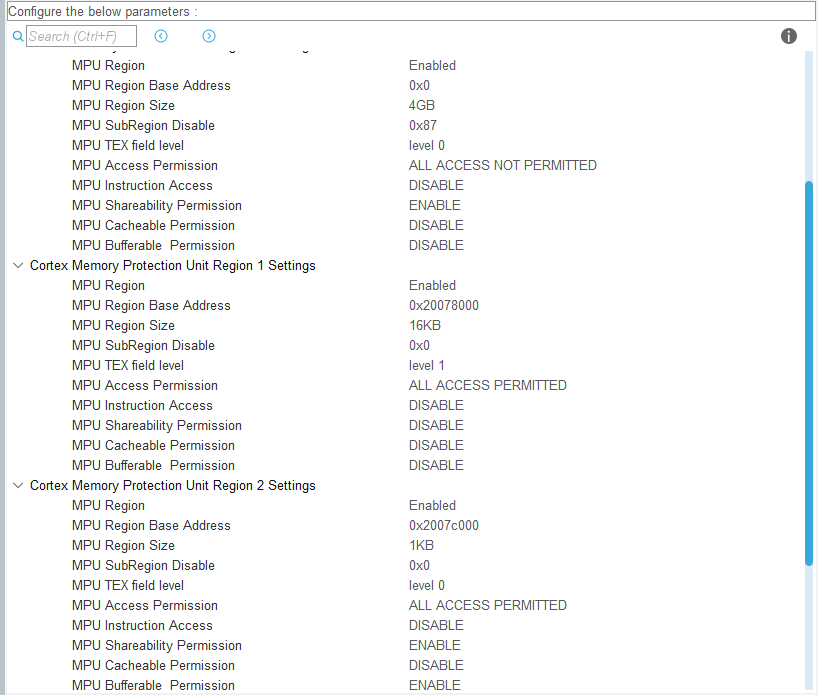Toggle MPU Bufferable Permission ENABLE in Region 2
Viewport: 818px width, 695px height.
(x=434, y=685)
